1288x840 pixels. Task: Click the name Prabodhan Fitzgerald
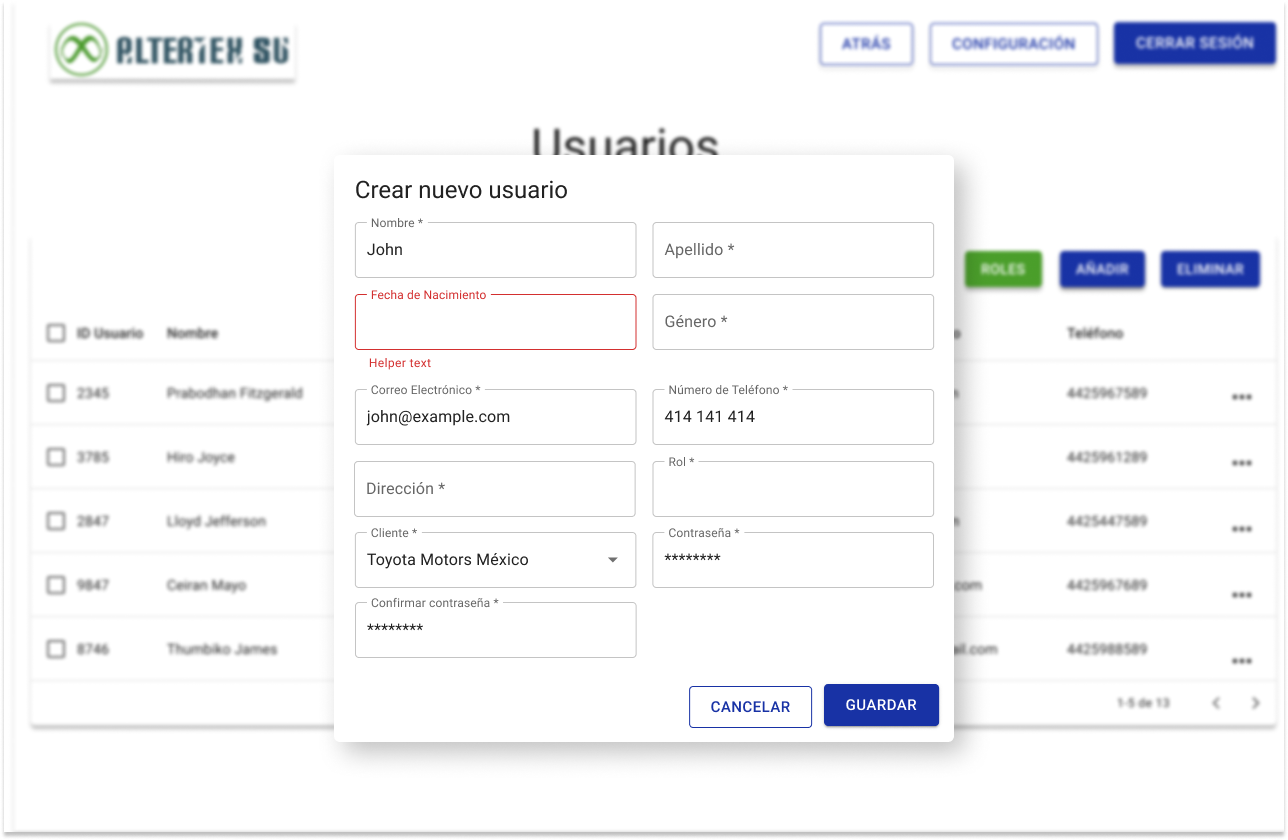[234, 393]
